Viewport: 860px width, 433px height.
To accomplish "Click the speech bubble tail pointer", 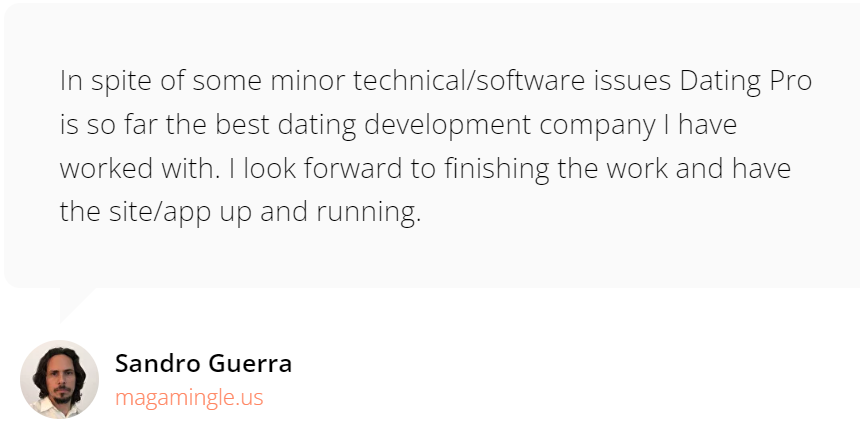I will [x=73, y=301].
